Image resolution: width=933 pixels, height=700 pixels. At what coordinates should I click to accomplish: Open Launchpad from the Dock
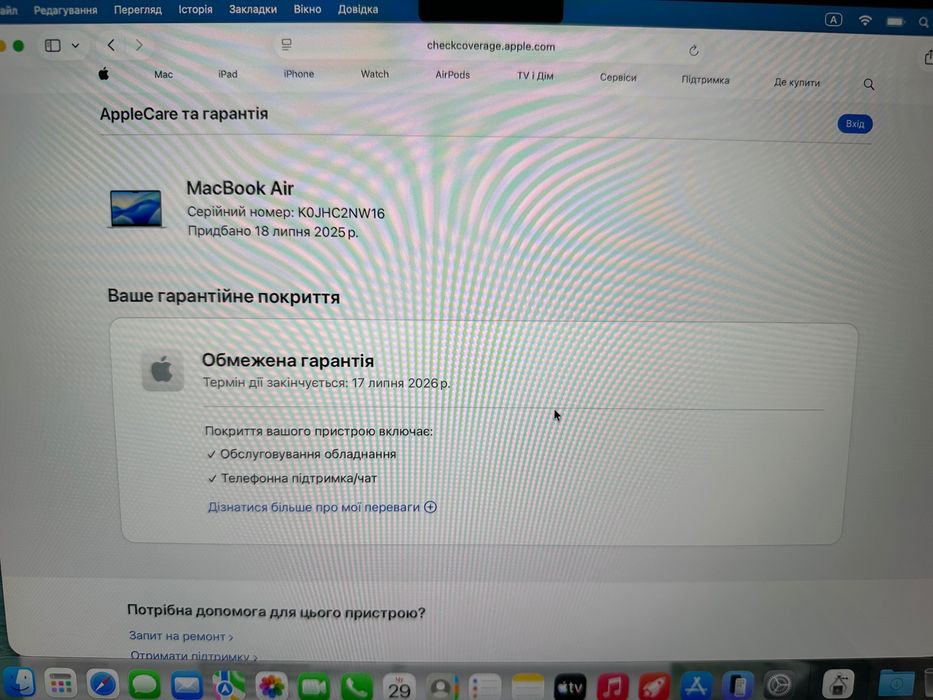(x=60, y=683)
